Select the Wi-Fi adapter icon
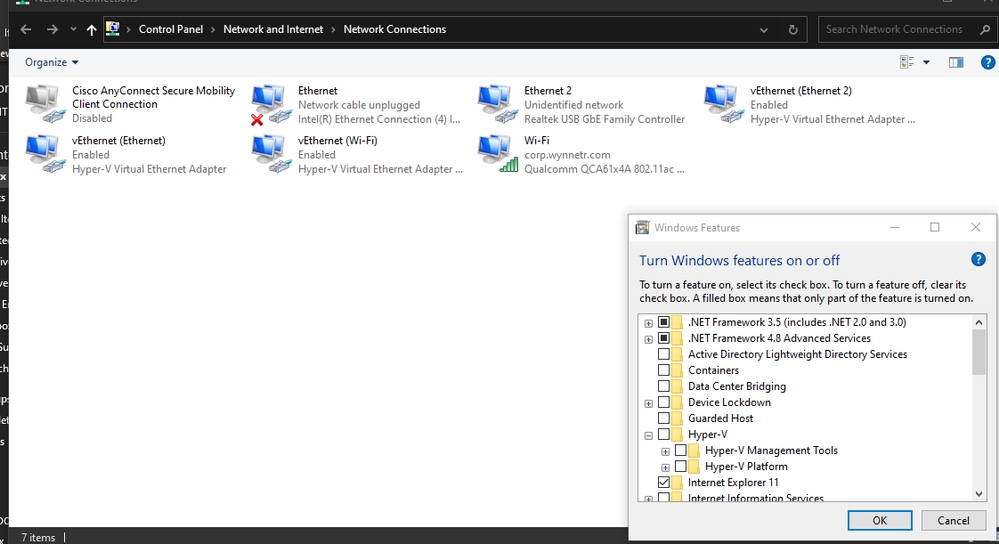This screenshot has width=999, height=544. coord(498,154)
